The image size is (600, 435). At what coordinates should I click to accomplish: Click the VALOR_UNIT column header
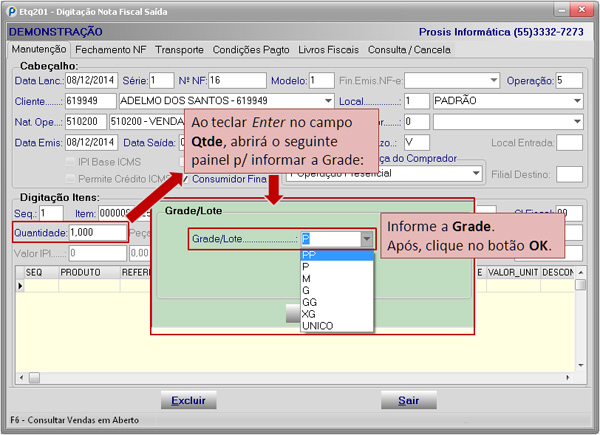coord(513,272)
